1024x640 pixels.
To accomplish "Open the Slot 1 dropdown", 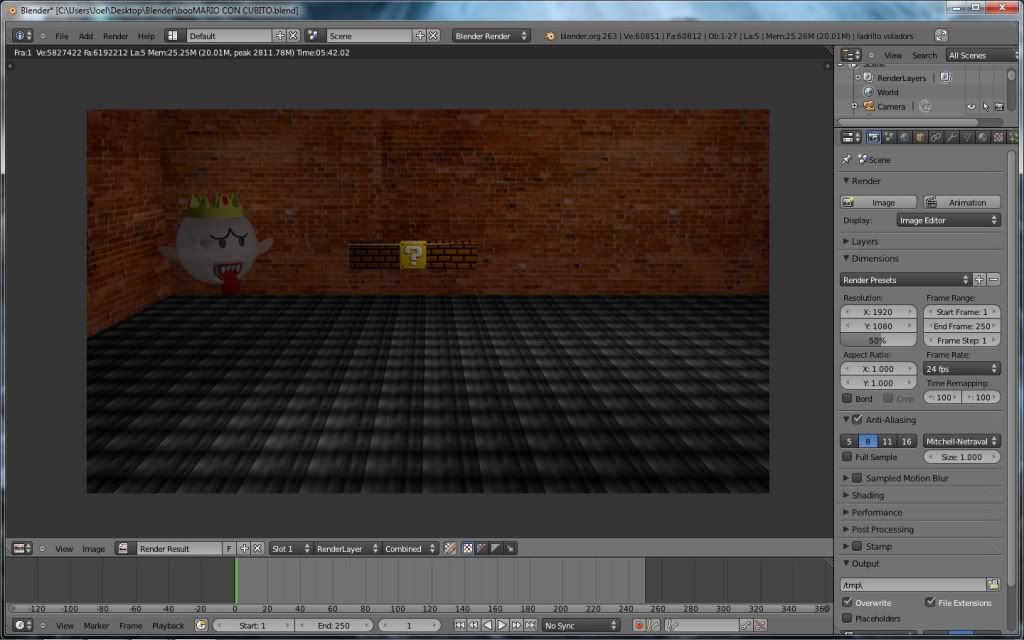I will point(291,549).
